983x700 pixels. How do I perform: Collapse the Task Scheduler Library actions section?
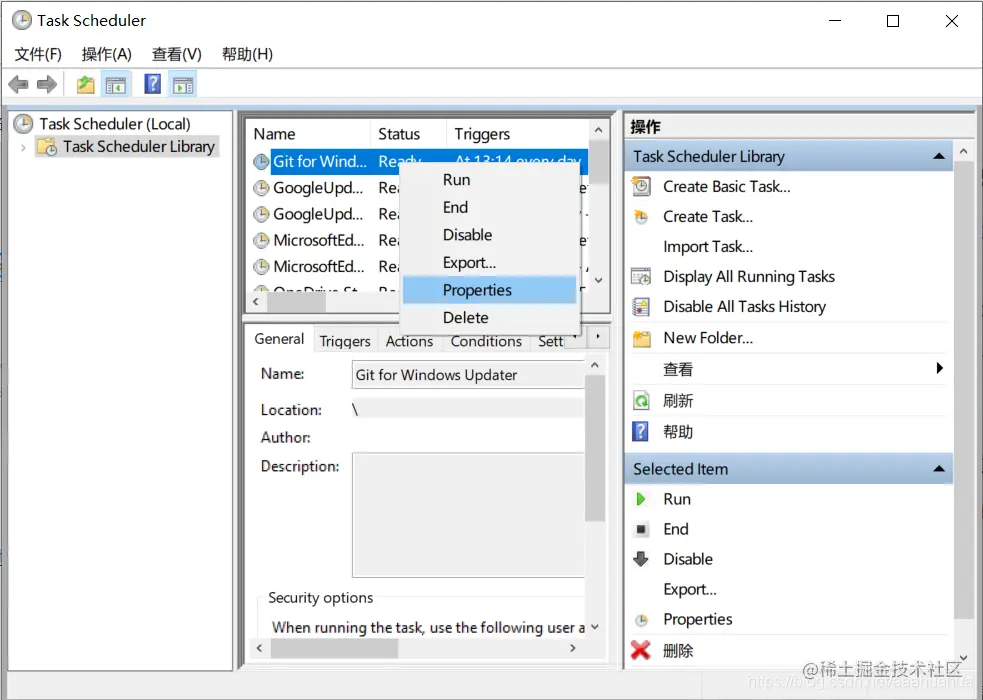click(938, 156)
